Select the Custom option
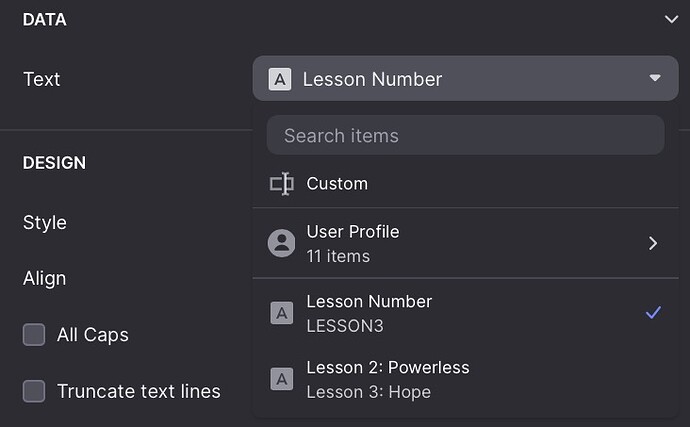 tap(337, 184)
